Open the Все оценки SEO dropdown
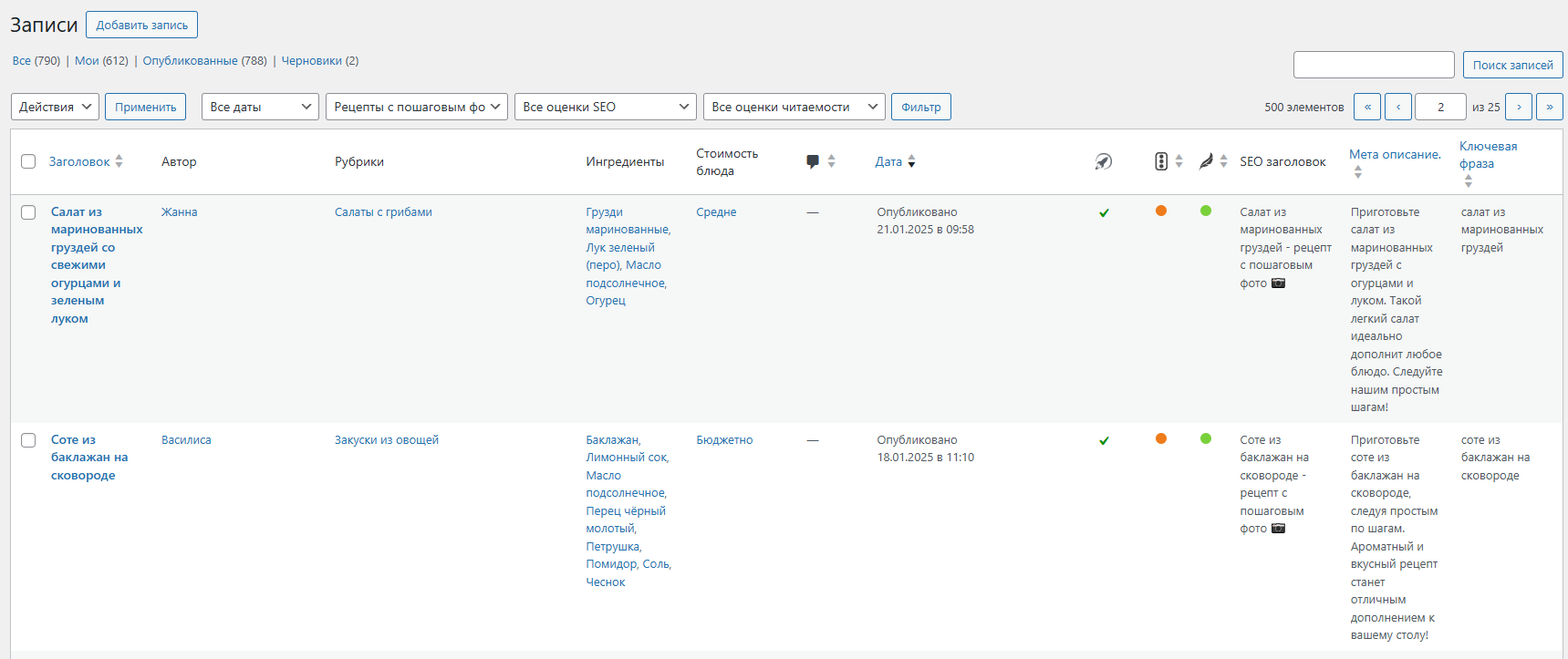Image resolution: width=1568 pixels, height=659 pixels. pyautogui.click(x=606, y=107)
